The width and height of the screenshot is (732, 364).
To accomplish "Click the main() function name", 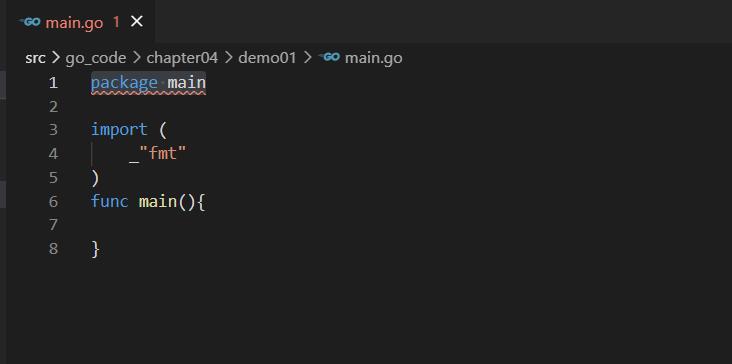I will coord(158,201).
